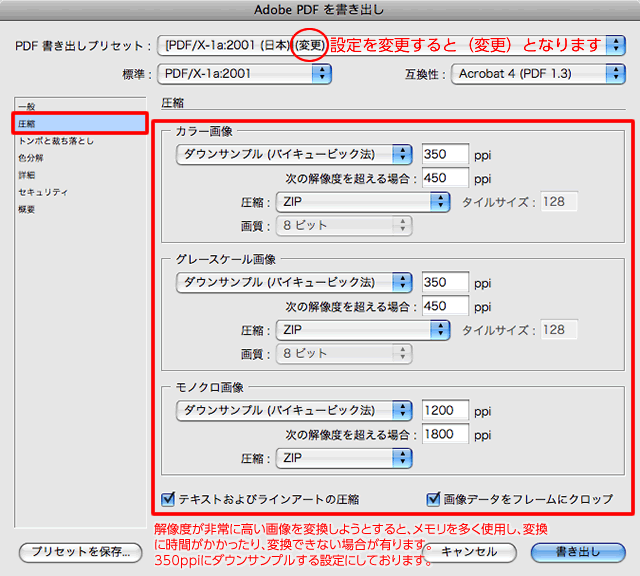This screenshot has width=640, height=576.
Task: Open グレースケール画像 圧縮 ZIP dropdown
Action: pos(363,330)
